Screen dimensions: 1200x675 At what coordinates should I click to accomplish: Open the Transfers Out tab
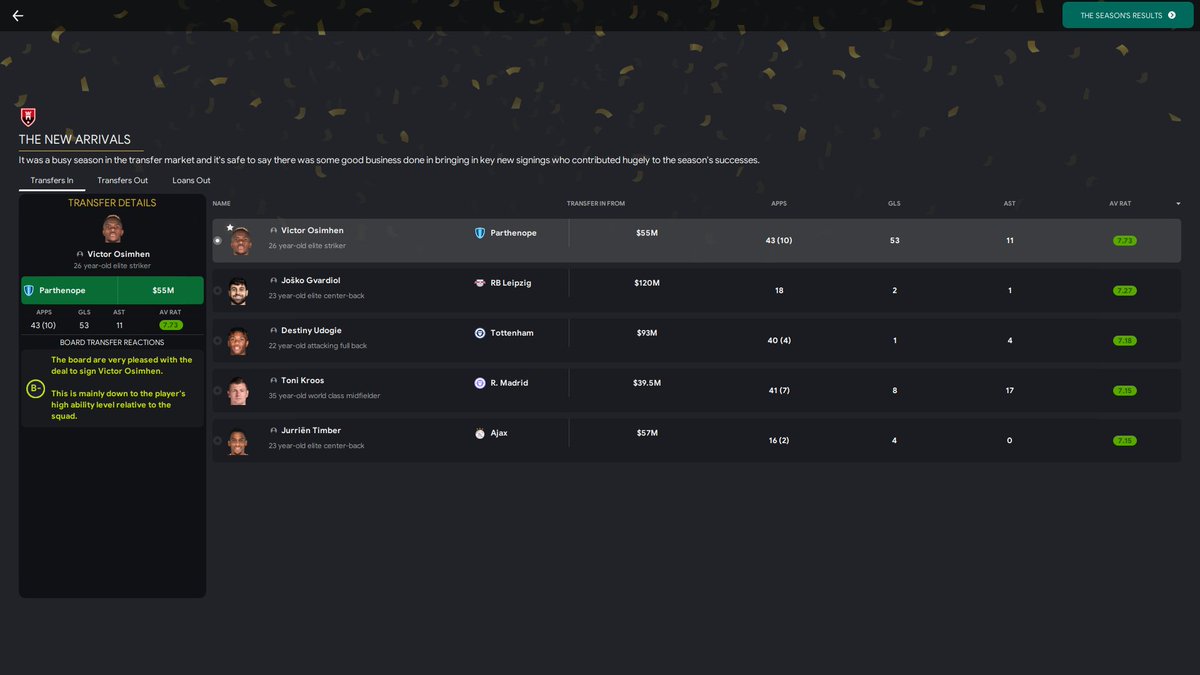click(x=123, y=180)
